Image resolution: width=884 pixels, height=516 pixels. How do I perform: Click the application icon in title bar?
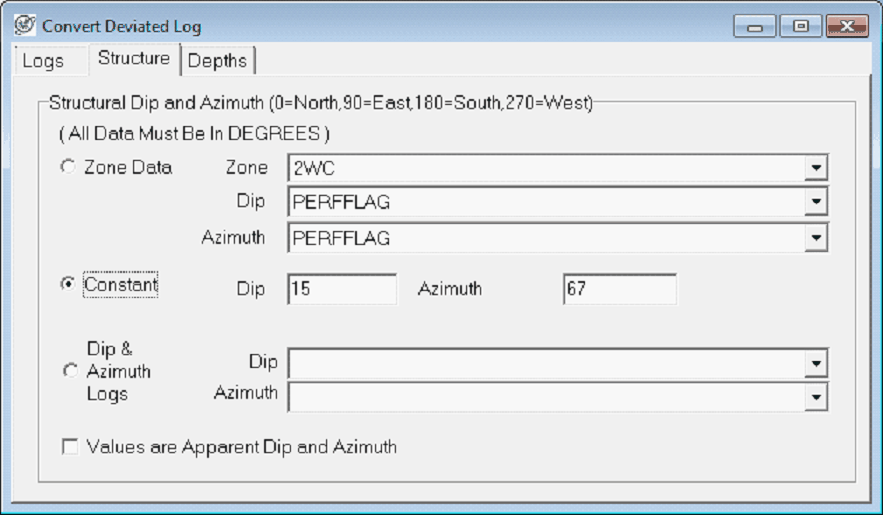24,24
